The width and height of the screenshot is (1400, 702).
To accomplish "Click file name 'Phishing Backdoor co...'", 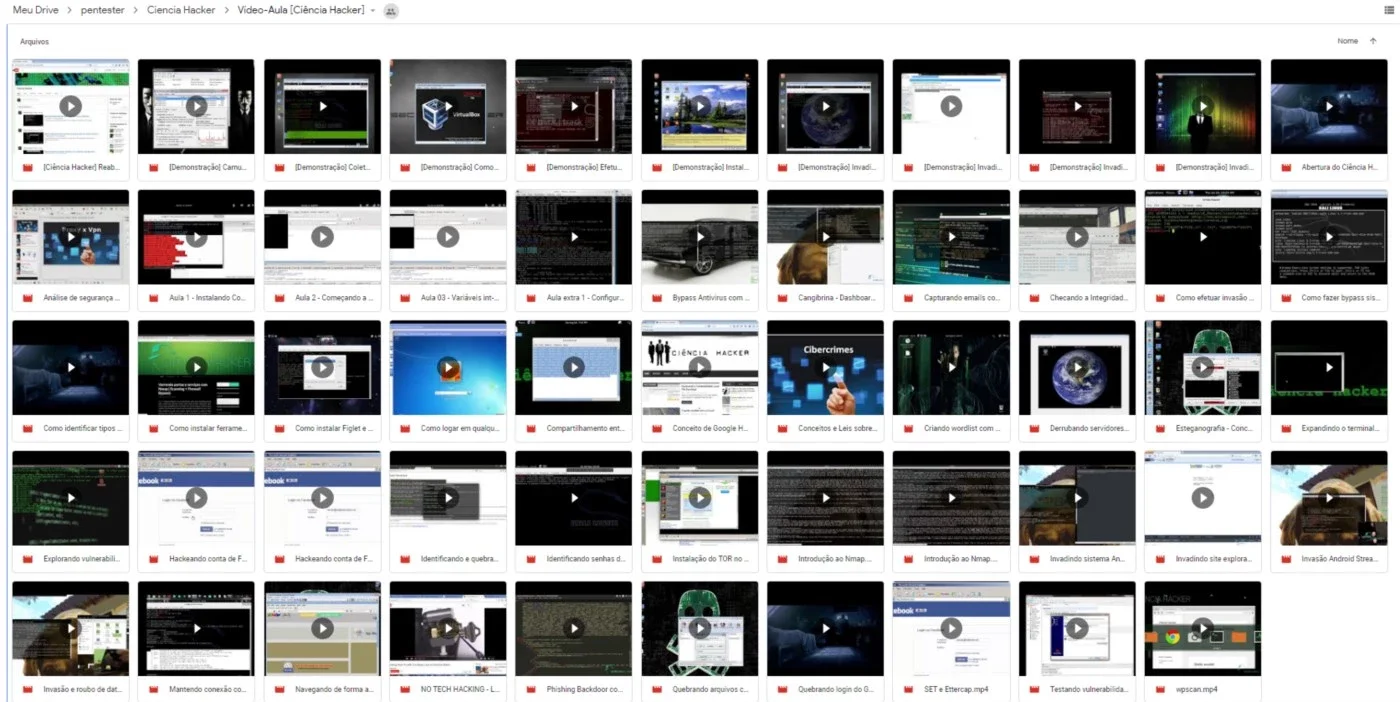I will 585,689.
